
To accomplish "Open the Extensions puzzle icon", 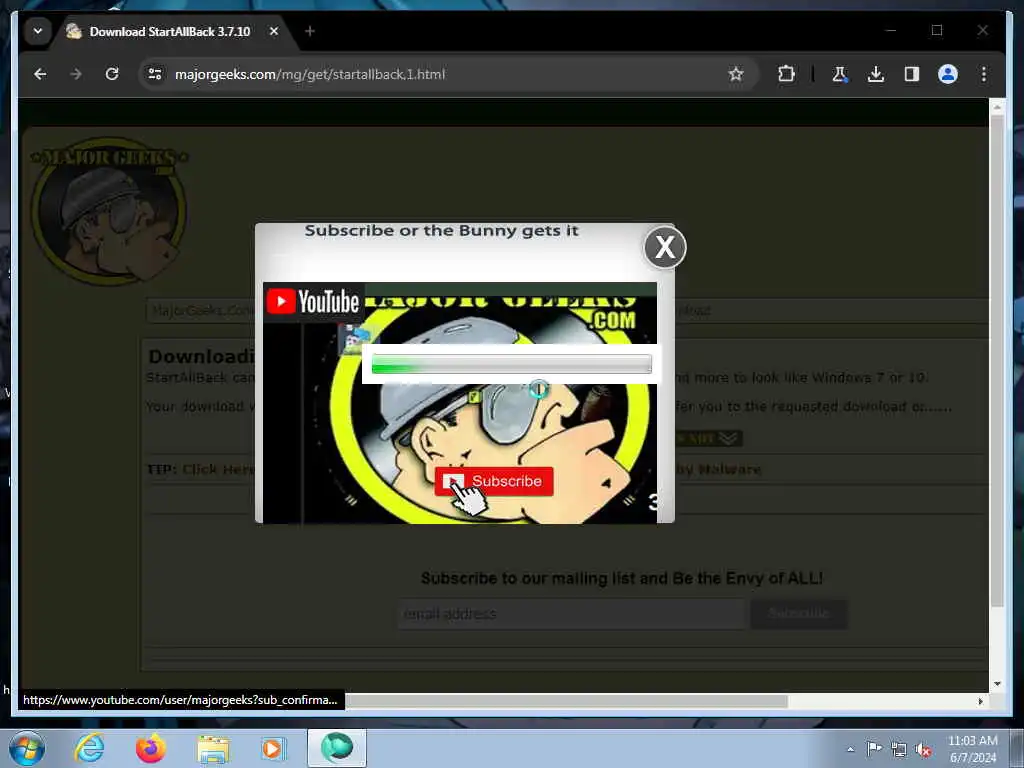I will 786,74.
